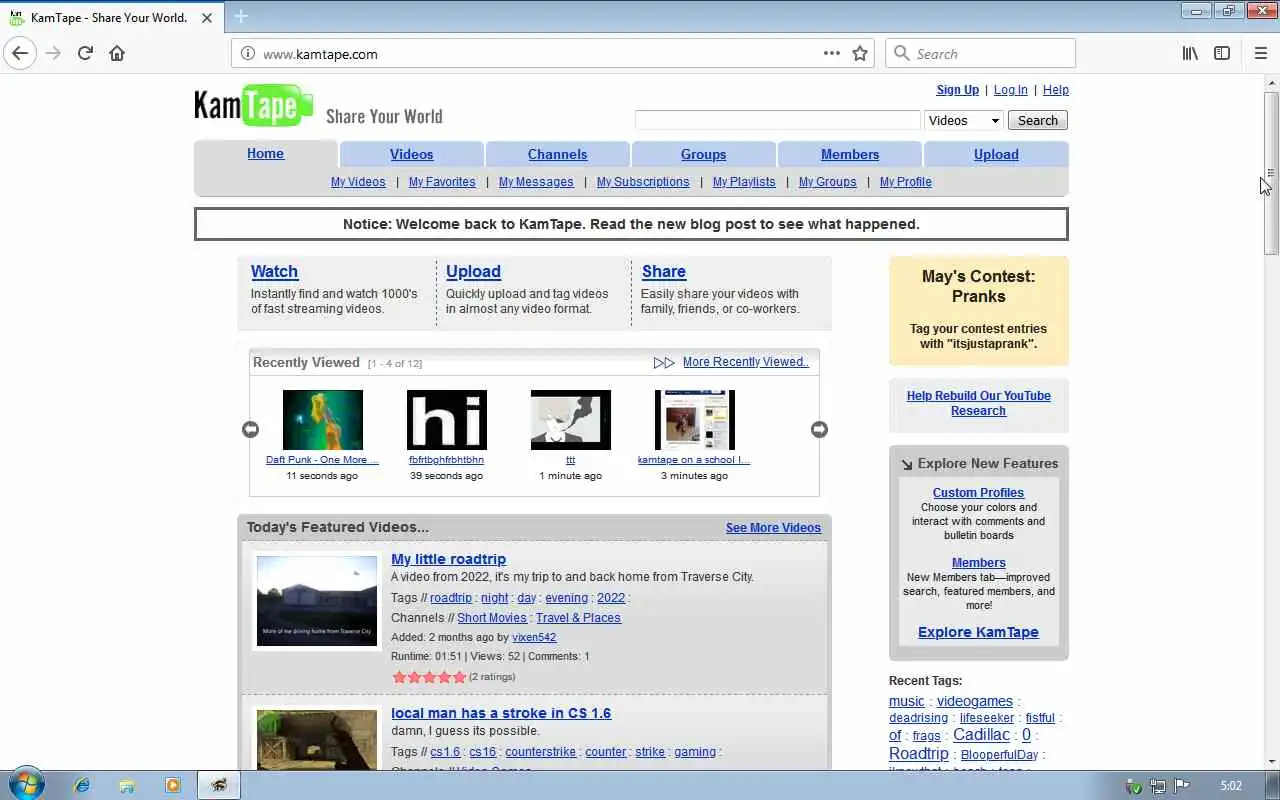Open Windows Explorer folder in taskbar
Screen dimensions: 1280x800
pos(127,785)
